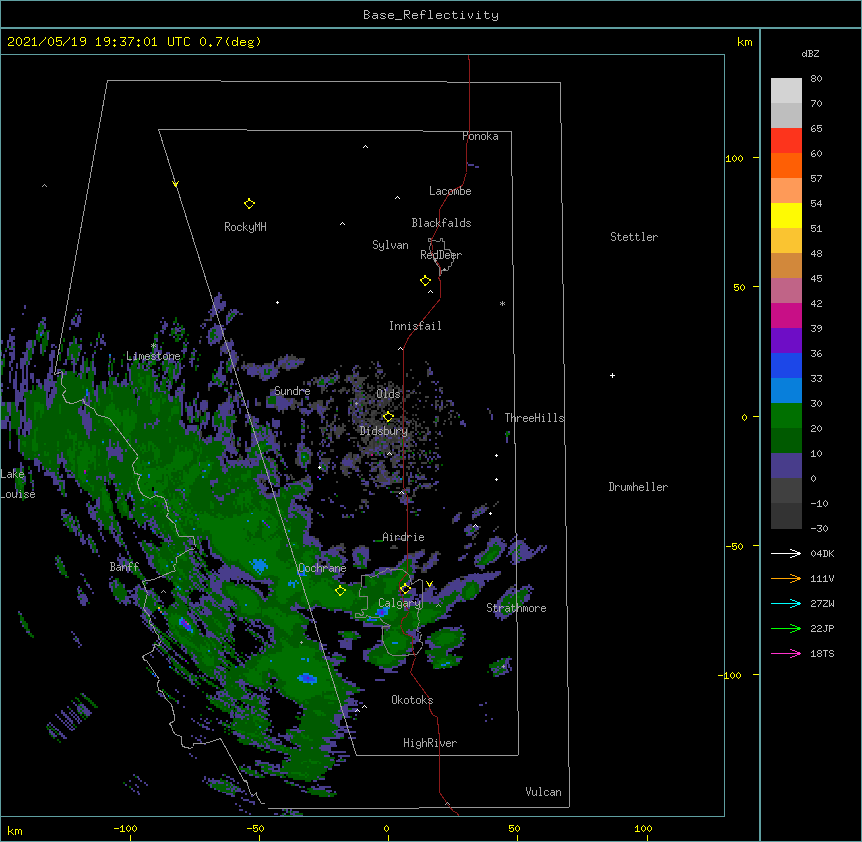
Task: Click the Innisfail label
Action: [x=415, y=326]
